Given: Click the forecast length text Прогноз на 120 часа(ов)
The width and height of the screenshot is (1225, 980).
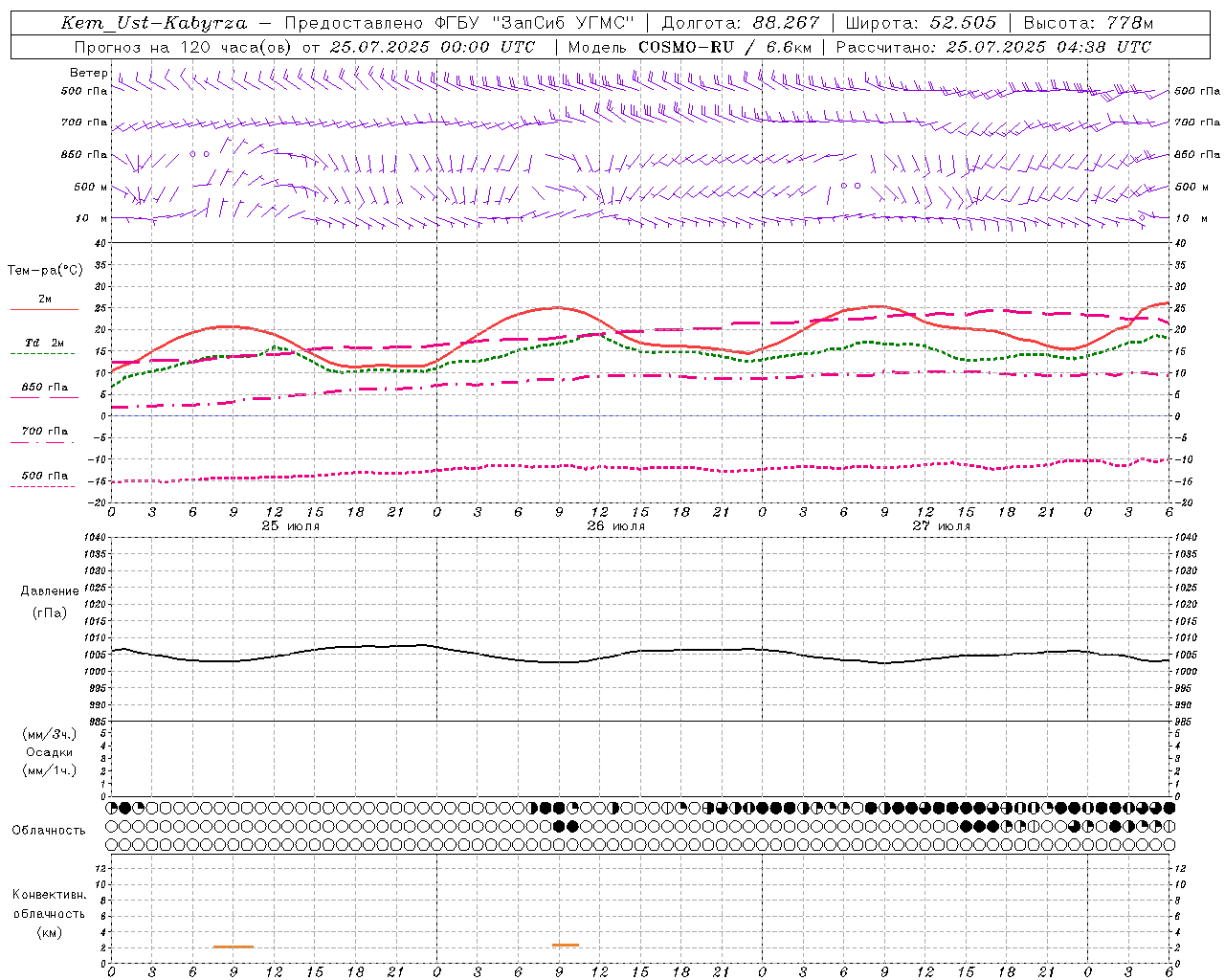Looking at the screenshot, I should click(184, 47).
